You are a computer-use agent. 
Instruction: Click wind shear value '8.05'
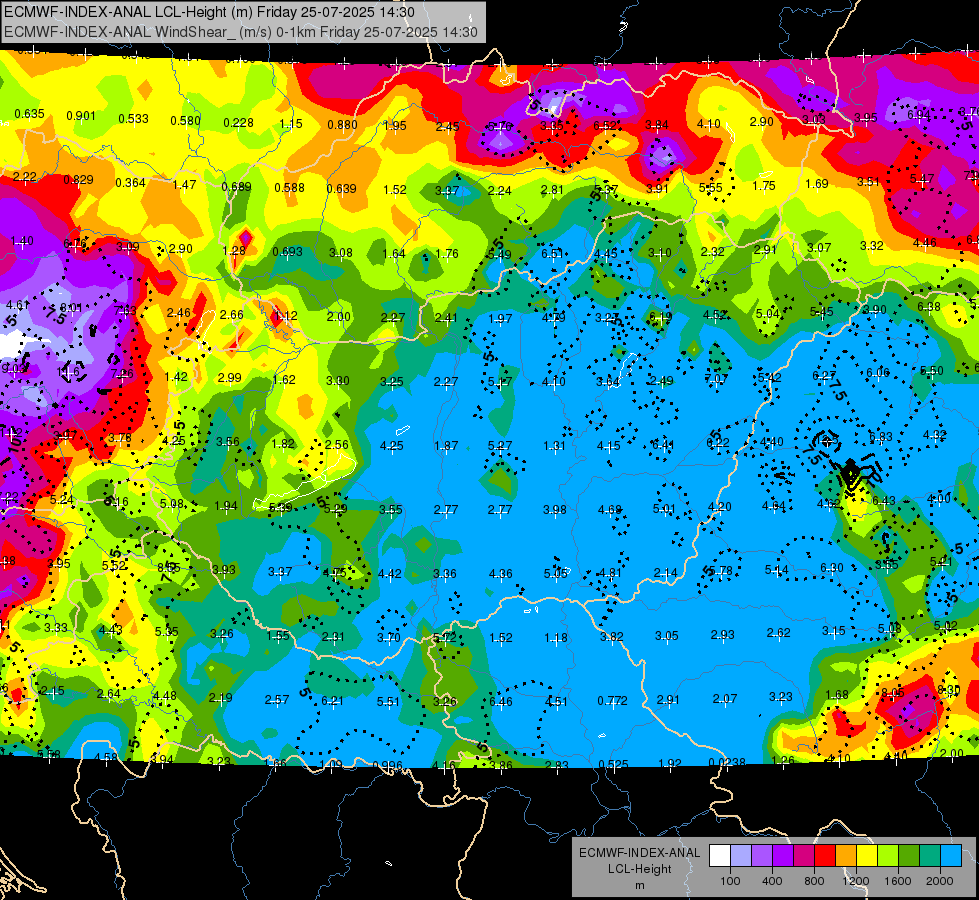892,692
